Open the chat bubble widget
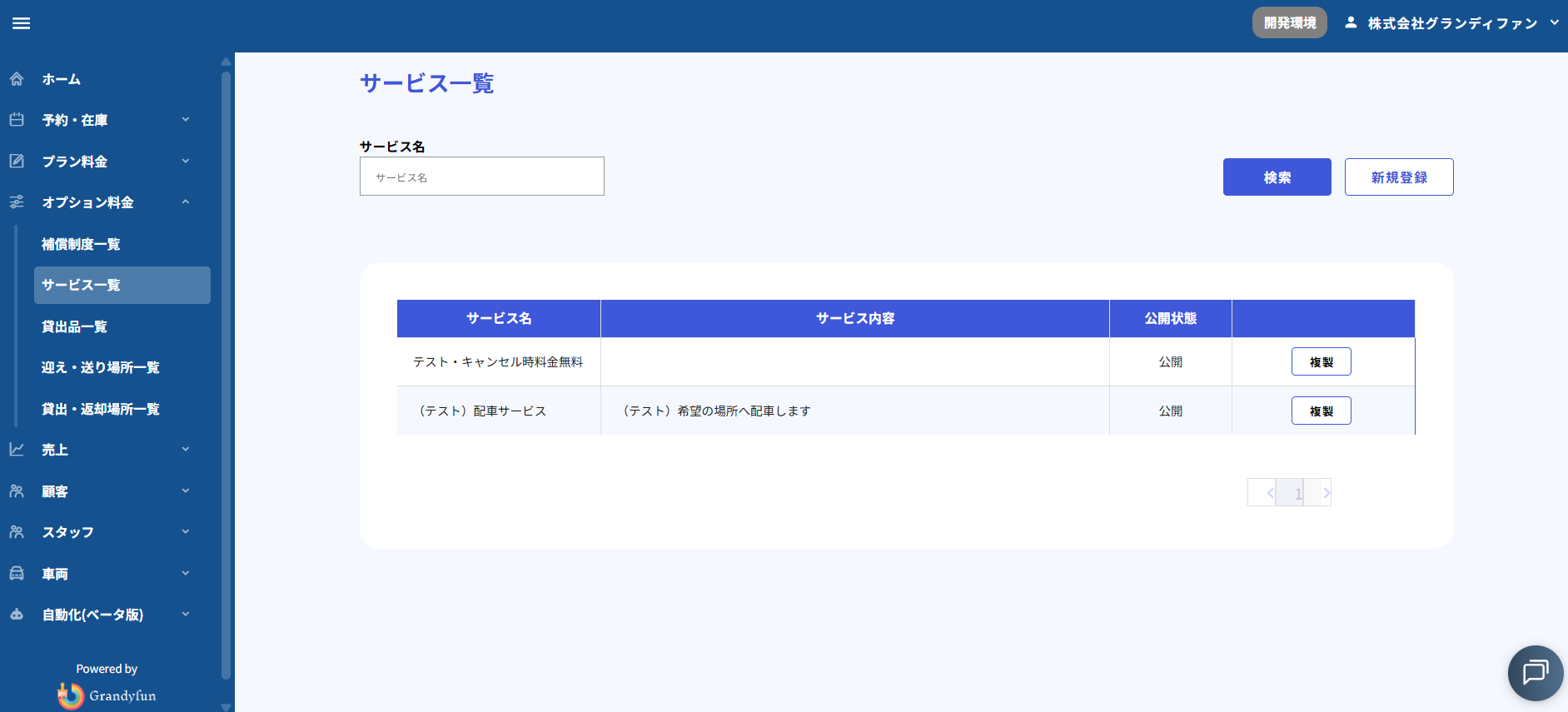 pyautogui.click(x=1535, y=673)
